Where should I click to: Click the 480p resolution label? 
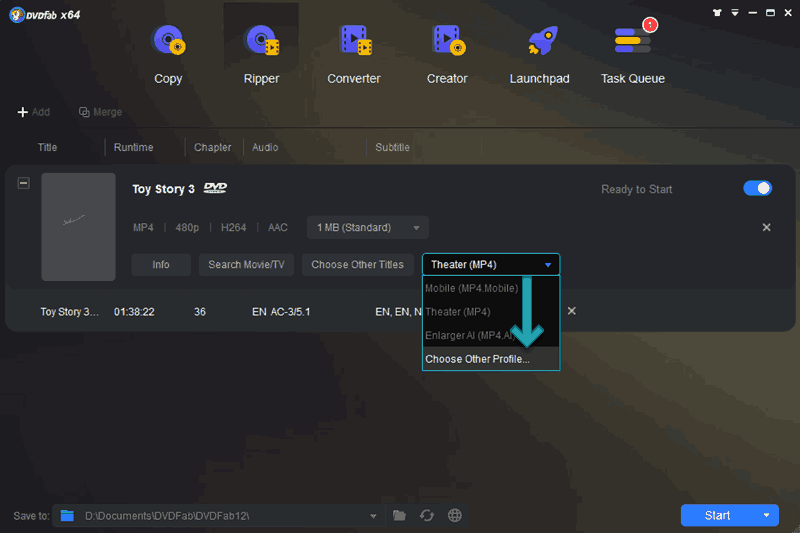click(x=187, y=227)
